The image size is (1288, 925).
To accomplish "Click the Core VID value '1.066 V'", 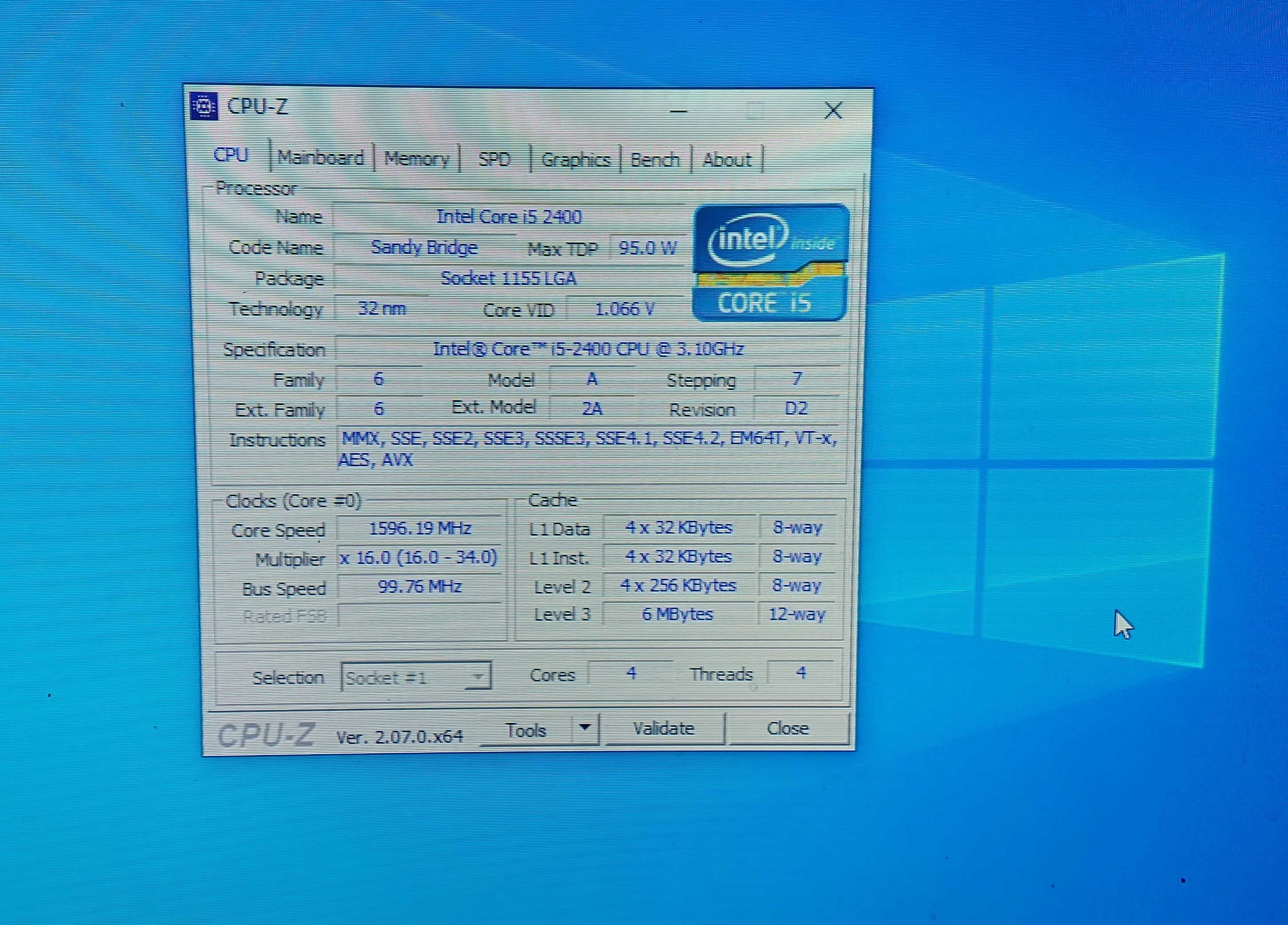I will (625, 309).
